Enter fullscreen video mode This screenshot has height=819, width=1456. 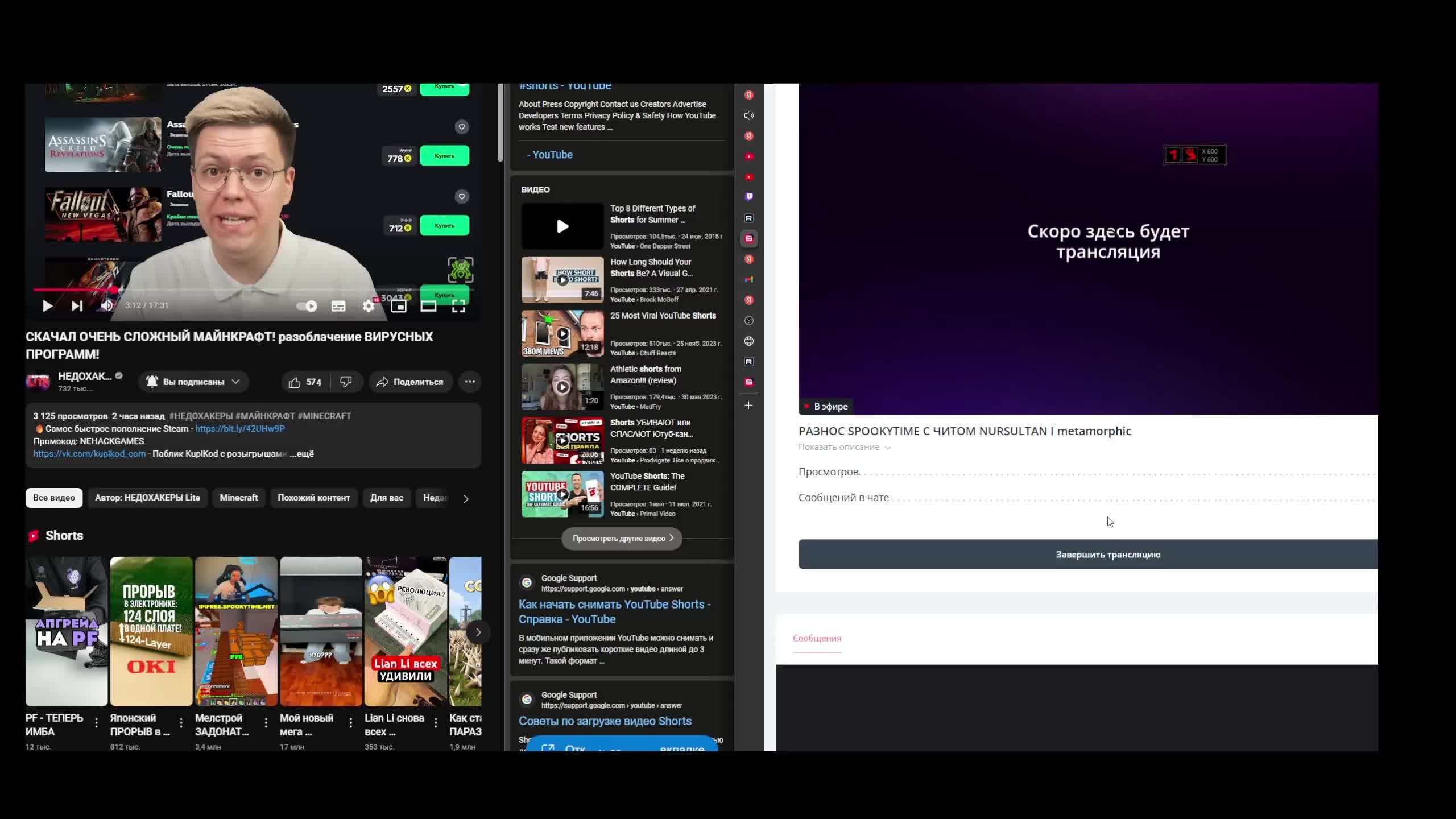pyautogui.click(x=458, y=306)
